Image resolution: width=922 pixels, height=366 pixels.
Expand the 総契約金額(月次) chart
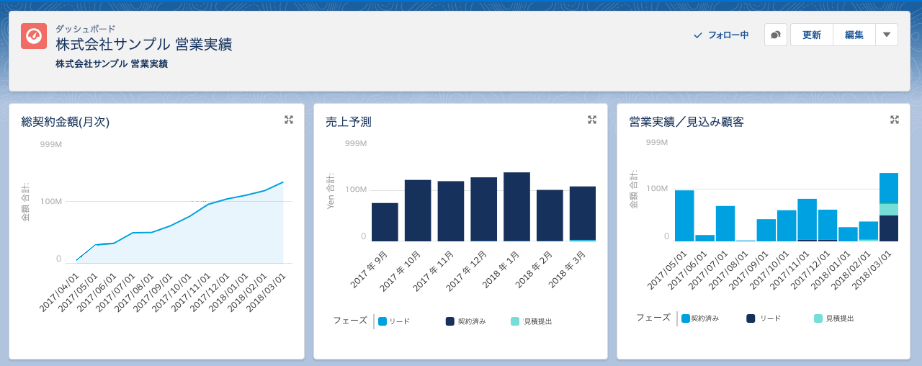(x=289, y=119)
